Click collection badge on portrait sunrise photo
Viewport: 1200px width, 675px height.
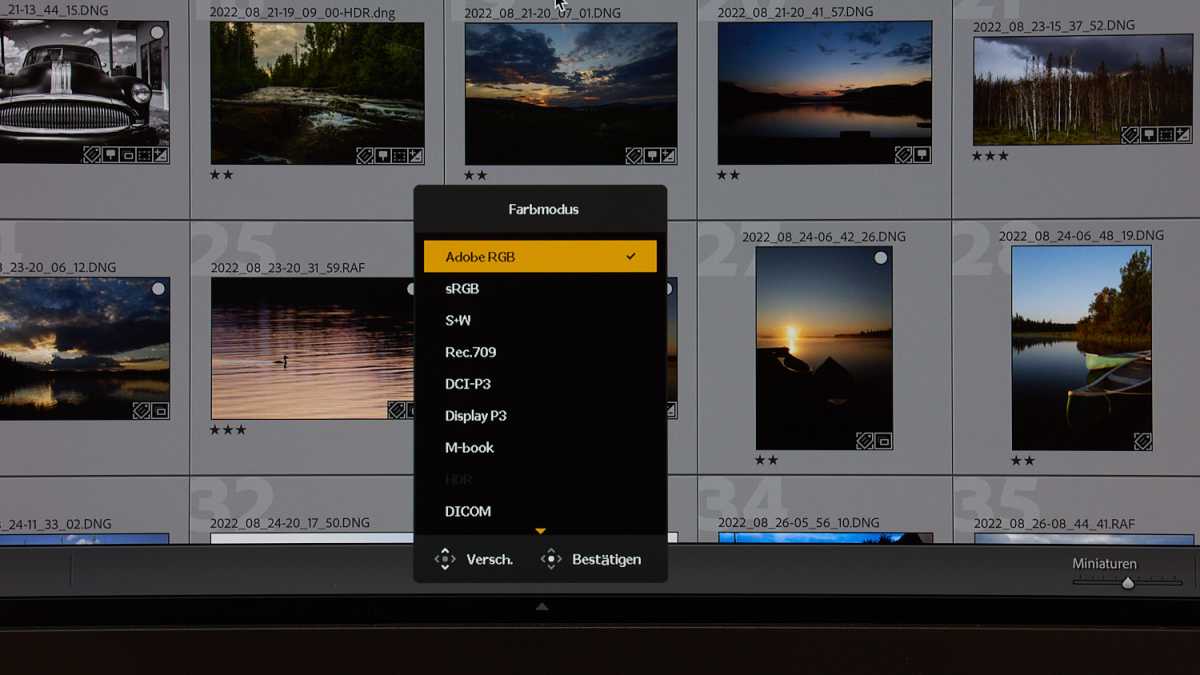click(883, 441)
